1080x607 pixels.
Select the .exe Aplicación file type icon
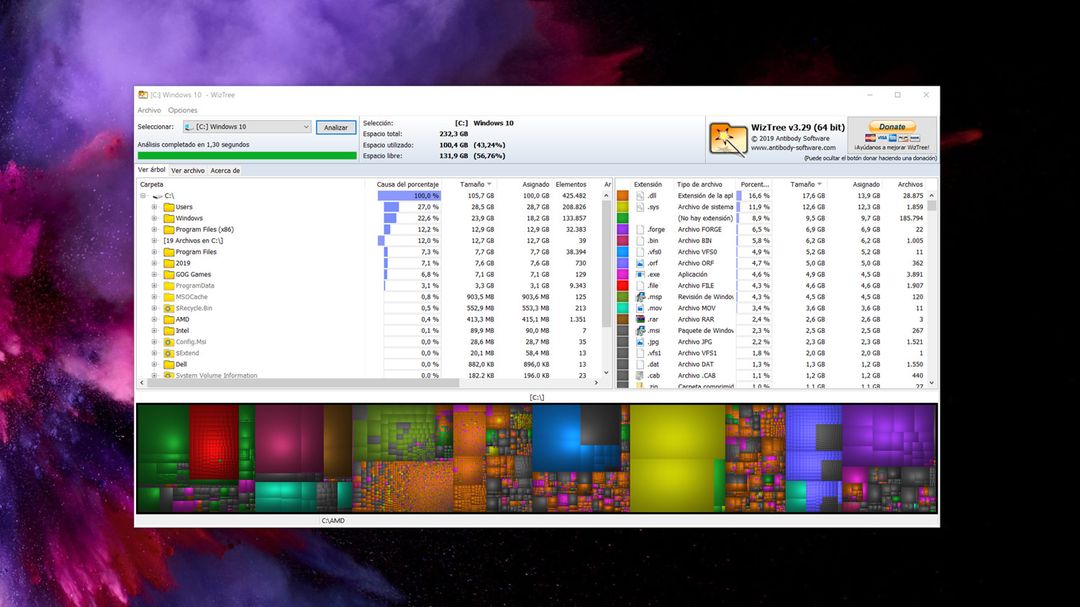click(641, 274)
